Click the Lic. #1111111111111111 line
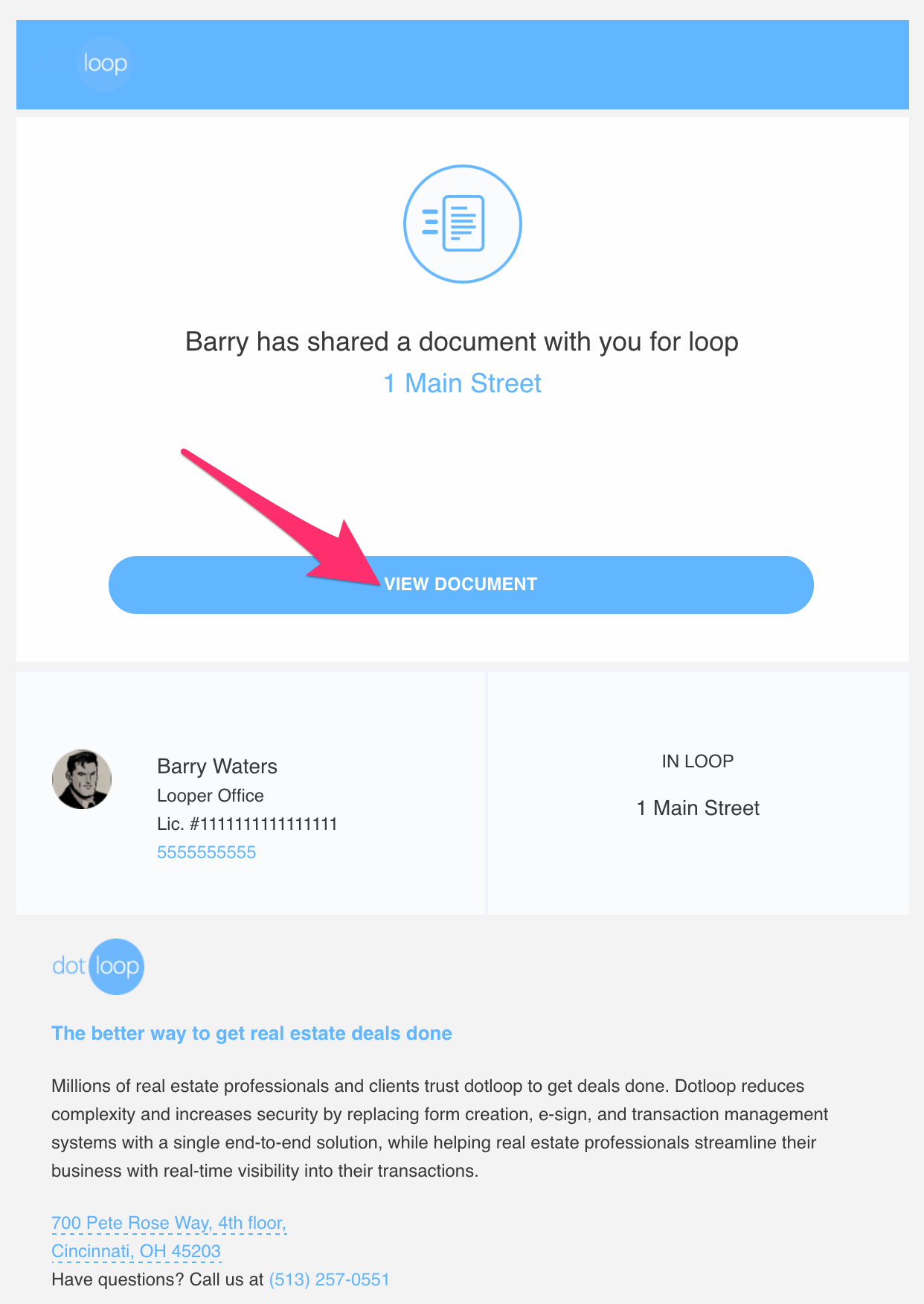This screenshot has width=924, height=1304. 247,824
